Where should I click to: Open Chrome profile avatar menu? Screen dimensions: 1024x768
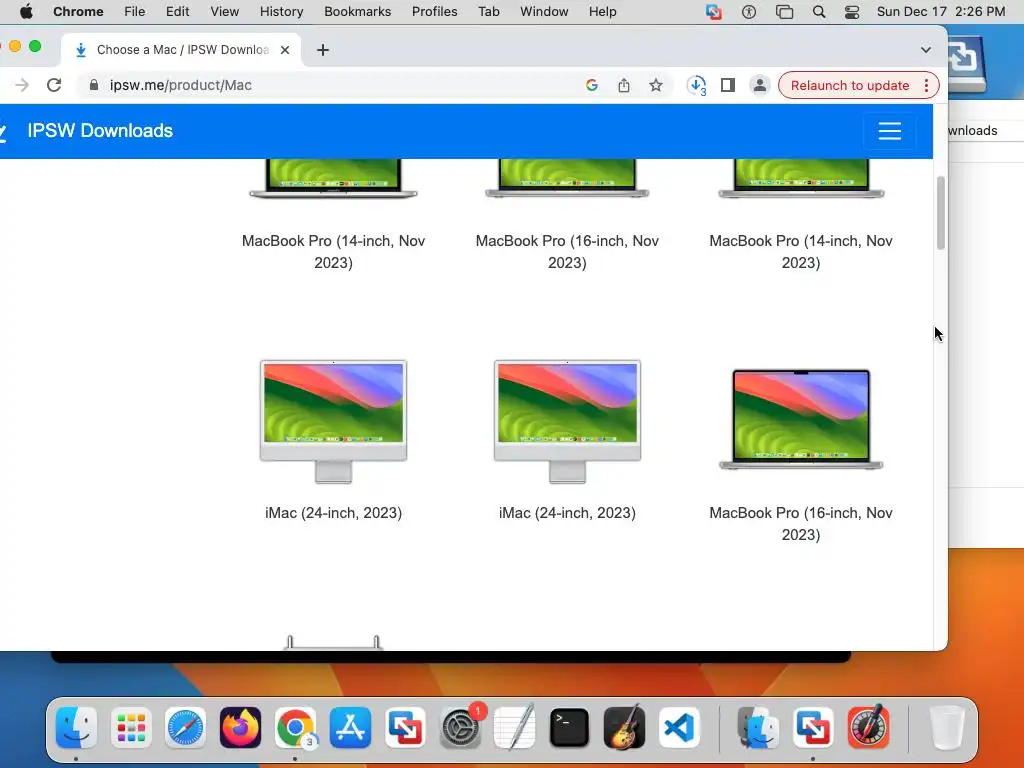(x=760, y=85)
